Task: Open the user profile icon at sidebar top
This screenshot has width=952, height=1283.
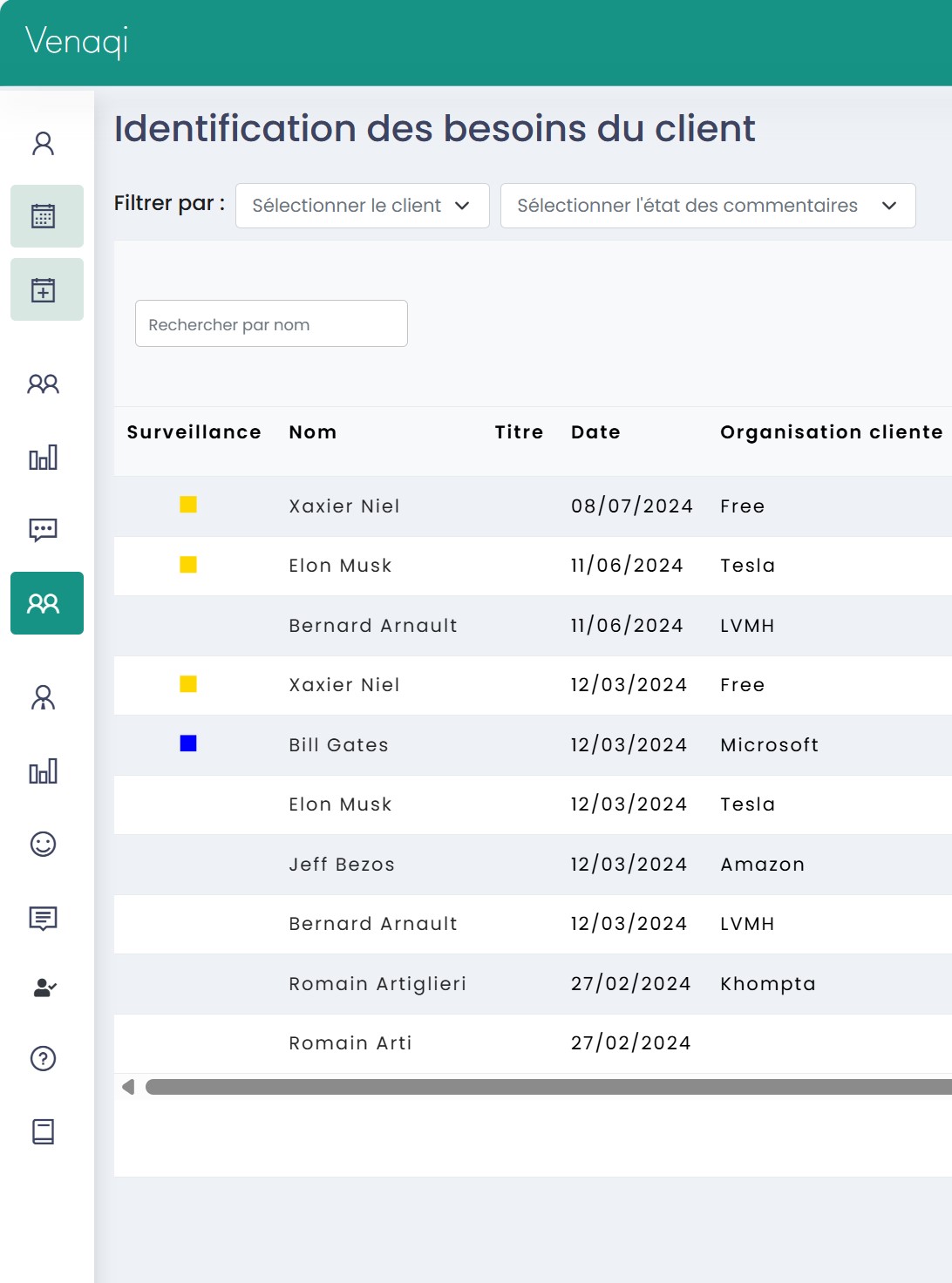Action: [44, 143]
